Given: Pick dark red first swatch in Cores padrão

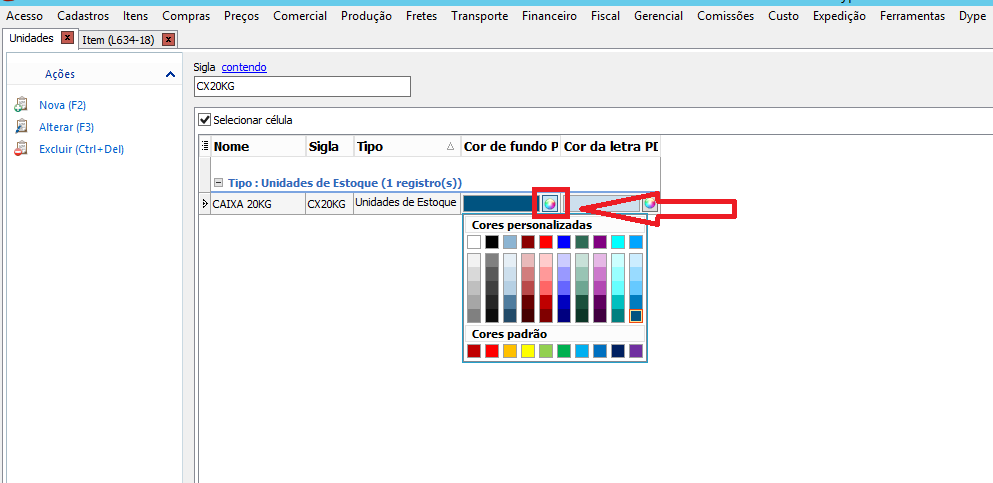Looking at the screenshot, I should coord(474,351).
